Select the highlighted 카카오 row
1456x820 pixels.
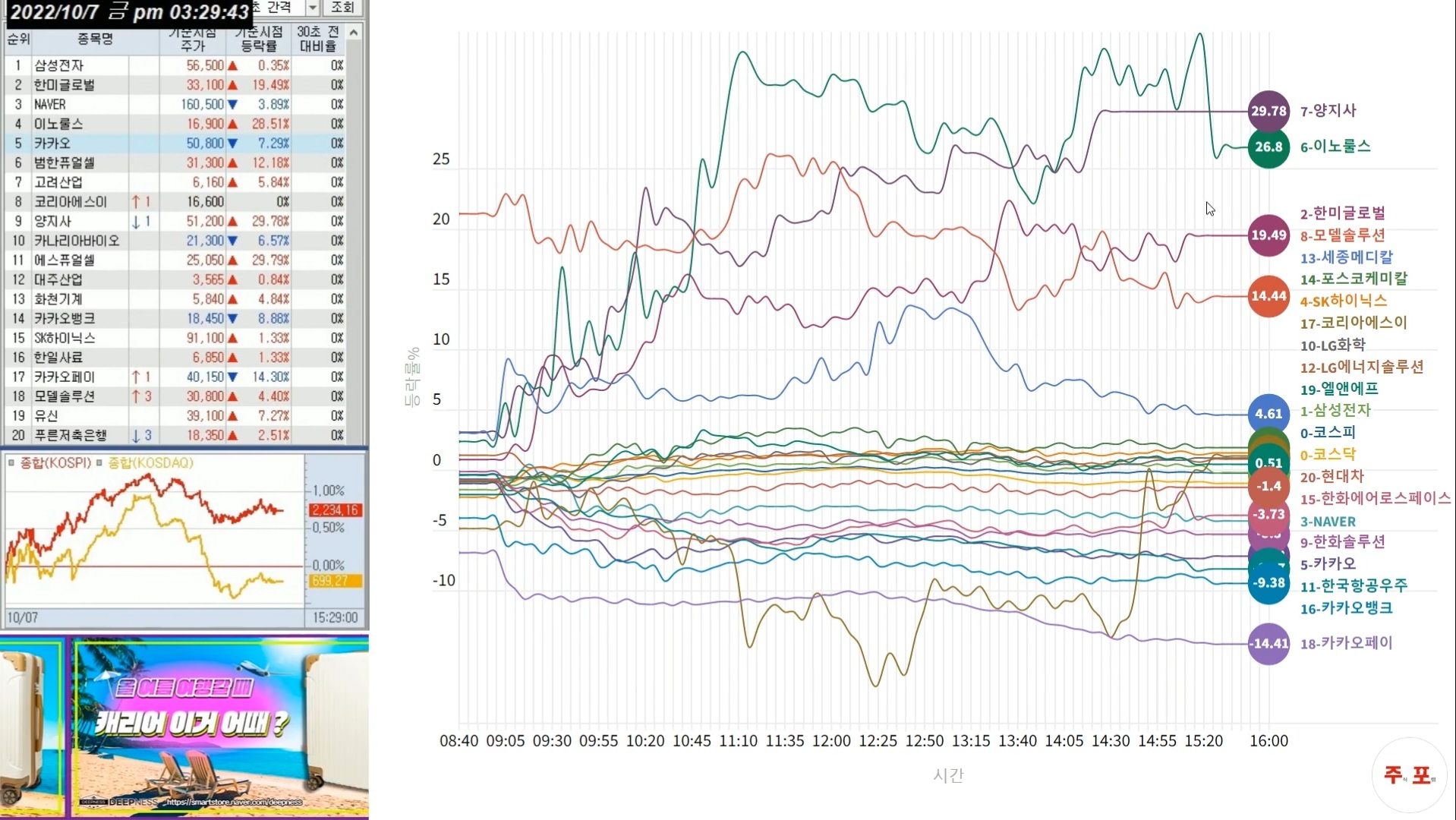(175, 143)
